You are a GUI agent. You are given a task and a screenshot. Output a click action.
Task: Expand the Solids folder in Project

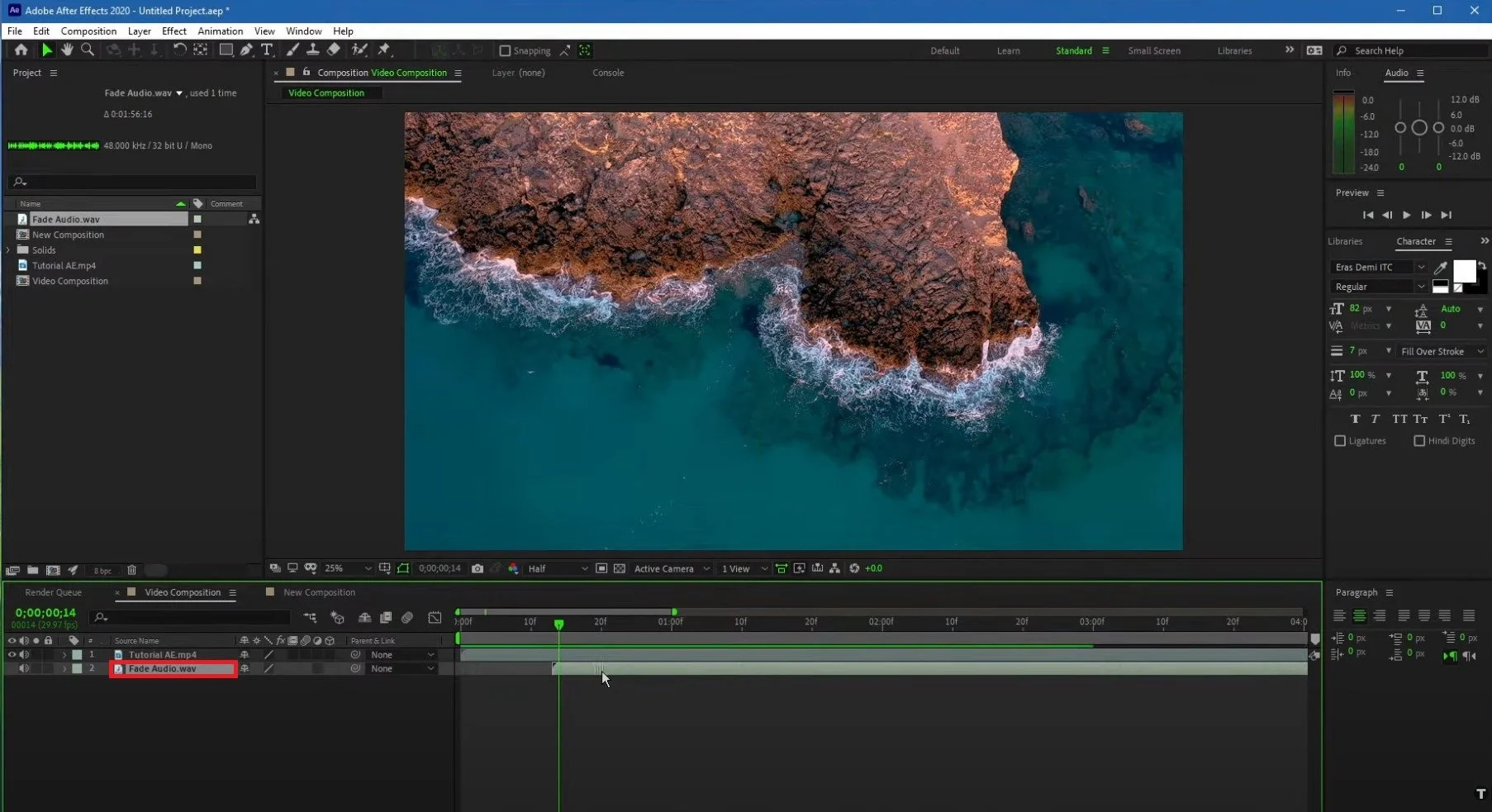point(8,250)
